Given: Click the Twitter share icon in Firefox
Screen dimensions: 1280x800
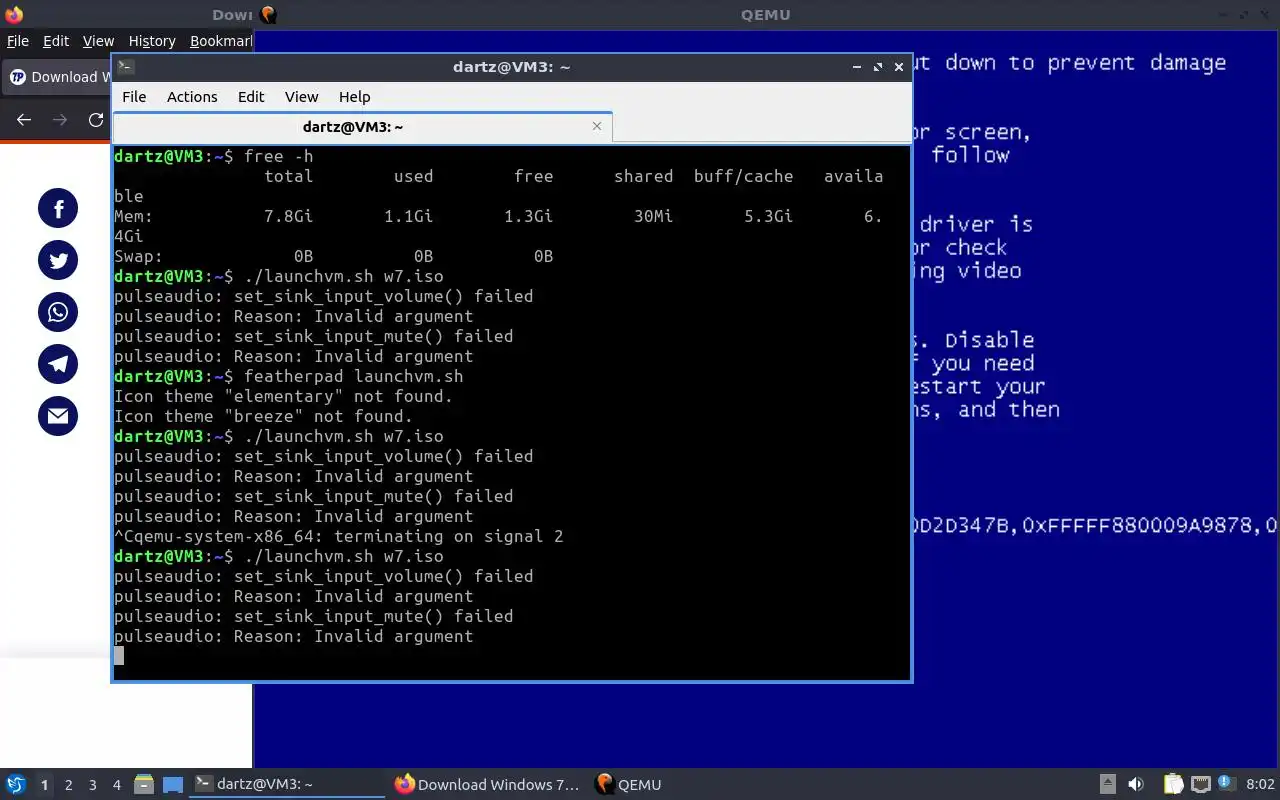Looking at the screenshot, I should coord(58,260).
